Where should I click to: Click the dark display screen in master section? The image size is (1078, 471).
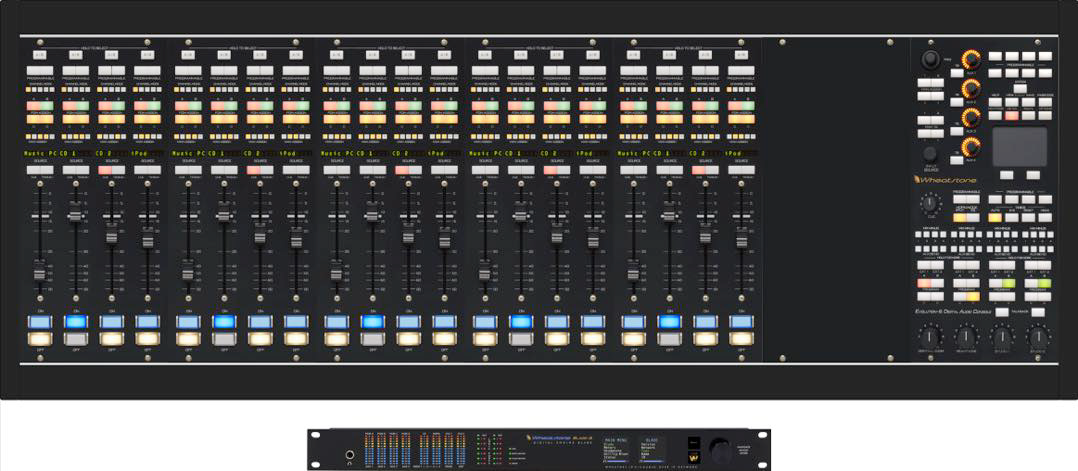point(1019,146)
